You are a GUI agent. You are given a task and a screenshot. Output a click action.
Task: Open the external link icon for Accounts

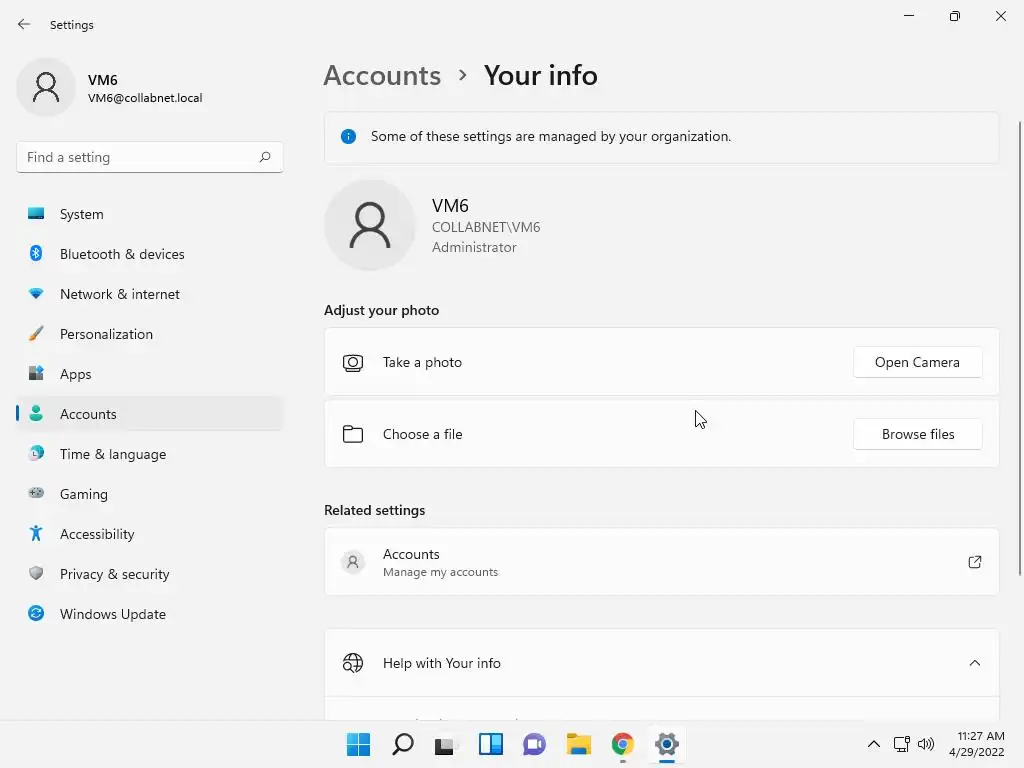974,562
